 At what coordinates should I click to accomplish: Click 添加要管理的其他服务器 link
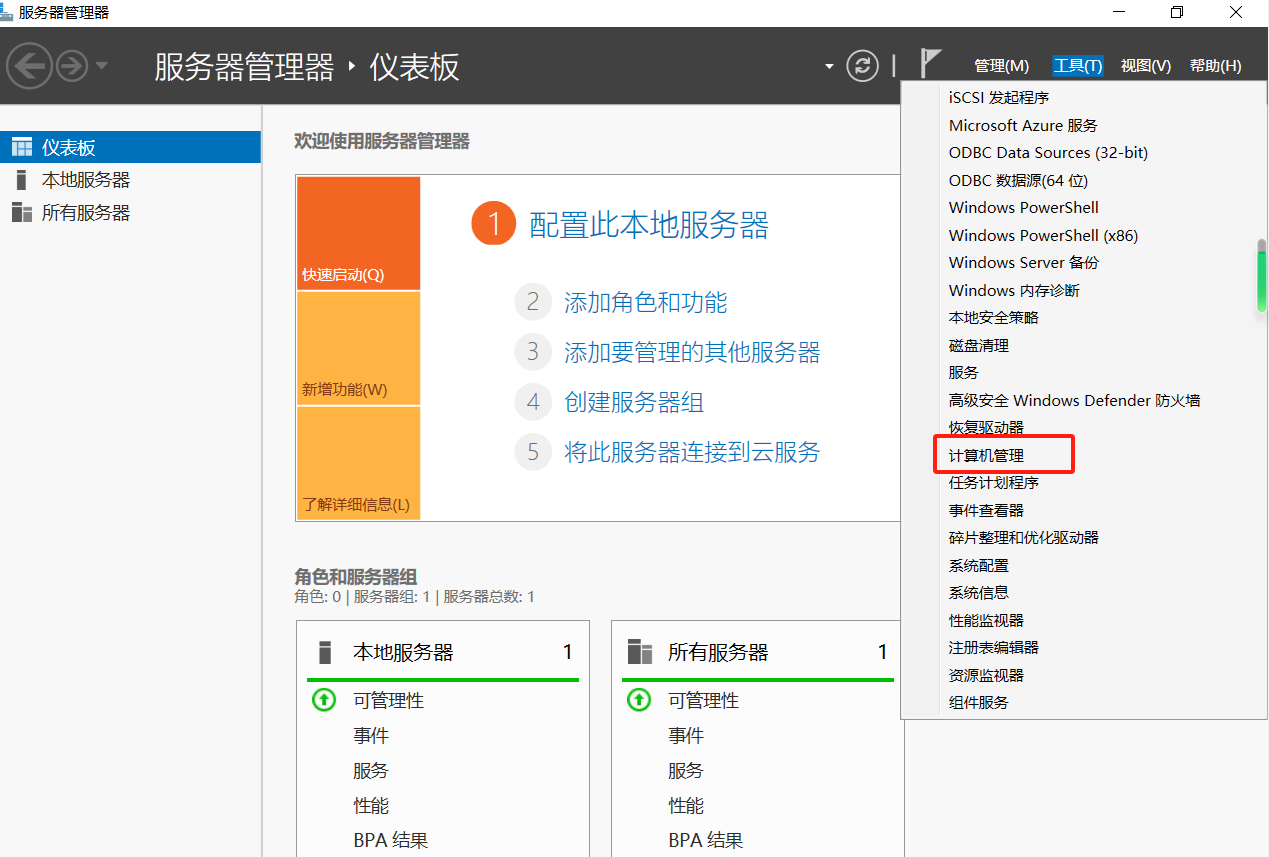click(x=691, y=352)
